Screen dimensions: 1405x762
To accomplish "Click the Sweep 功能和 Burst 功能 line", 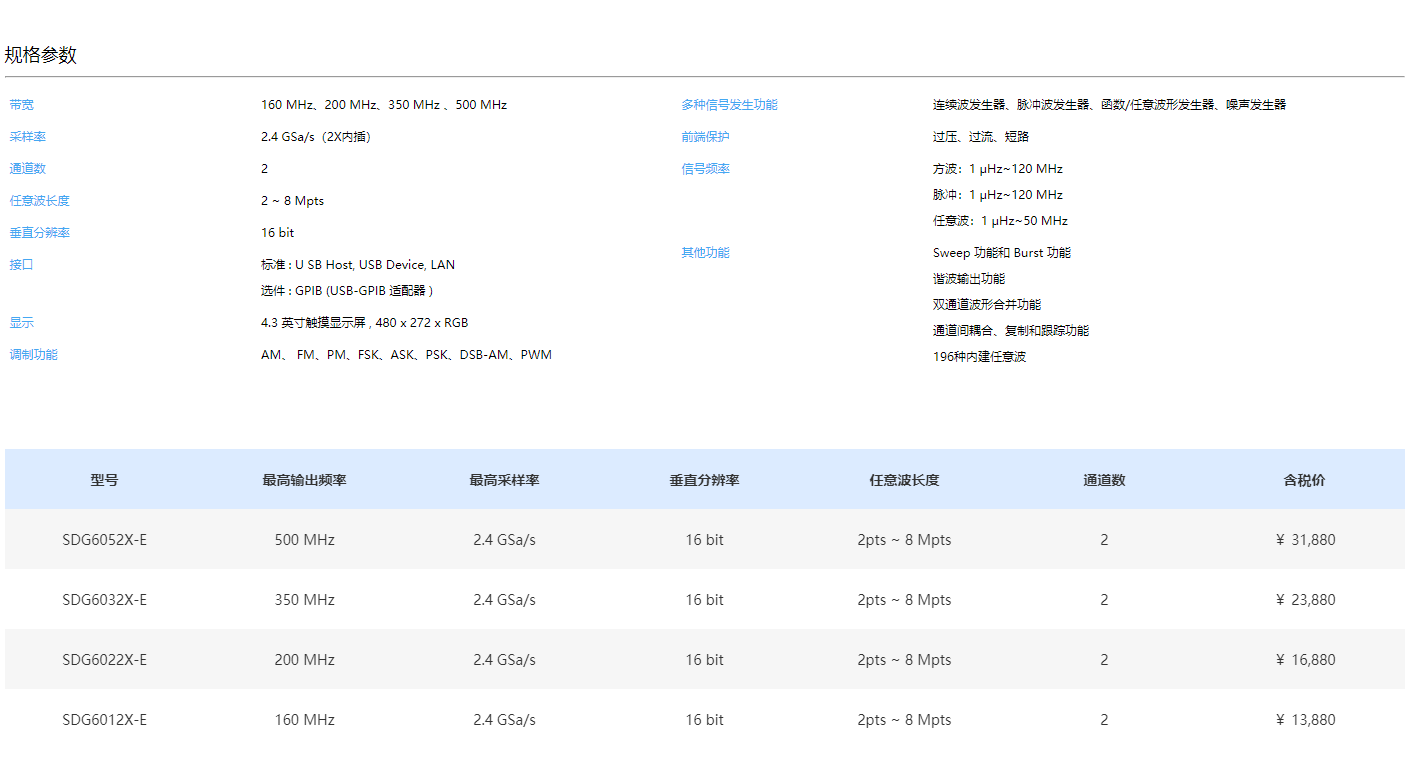I will [1002, 253].
